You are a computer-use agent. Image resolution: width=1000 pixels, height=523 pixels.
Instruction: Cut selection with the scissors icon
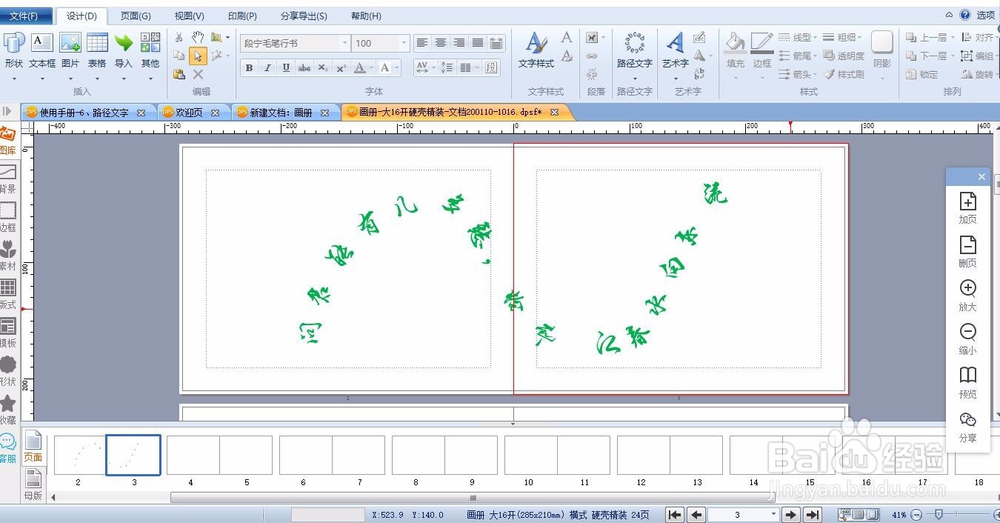(x=179, y=38)
